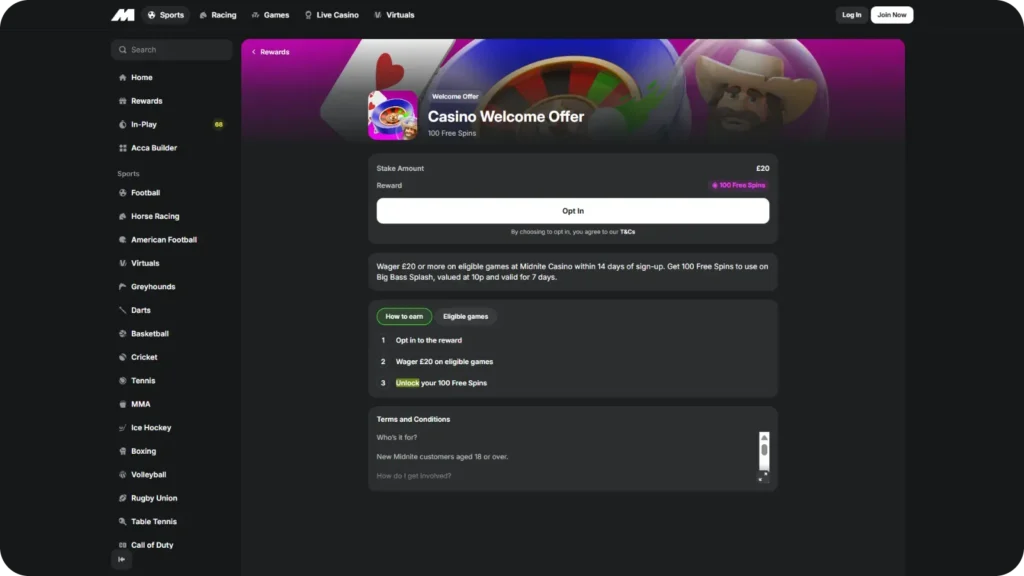
Task: Click the Join Now button
Action: click(x=891, y=15)
